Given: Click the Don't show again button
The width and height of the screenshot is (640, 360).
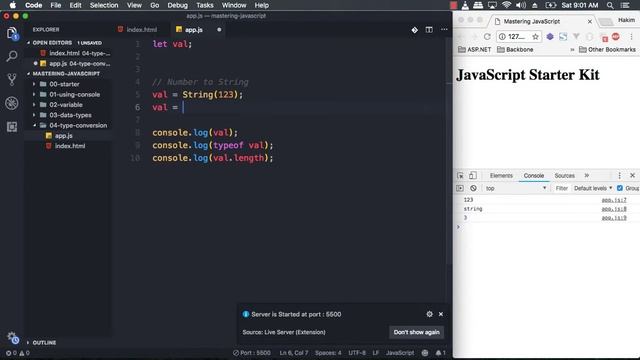Looking at the screenshot, I should [416, 332].
